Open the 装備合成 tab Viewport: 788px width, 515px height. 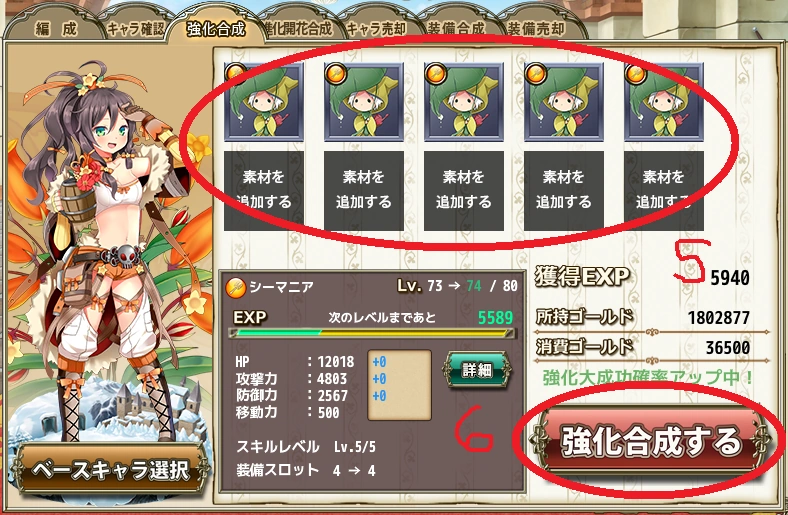click(455, 29)
